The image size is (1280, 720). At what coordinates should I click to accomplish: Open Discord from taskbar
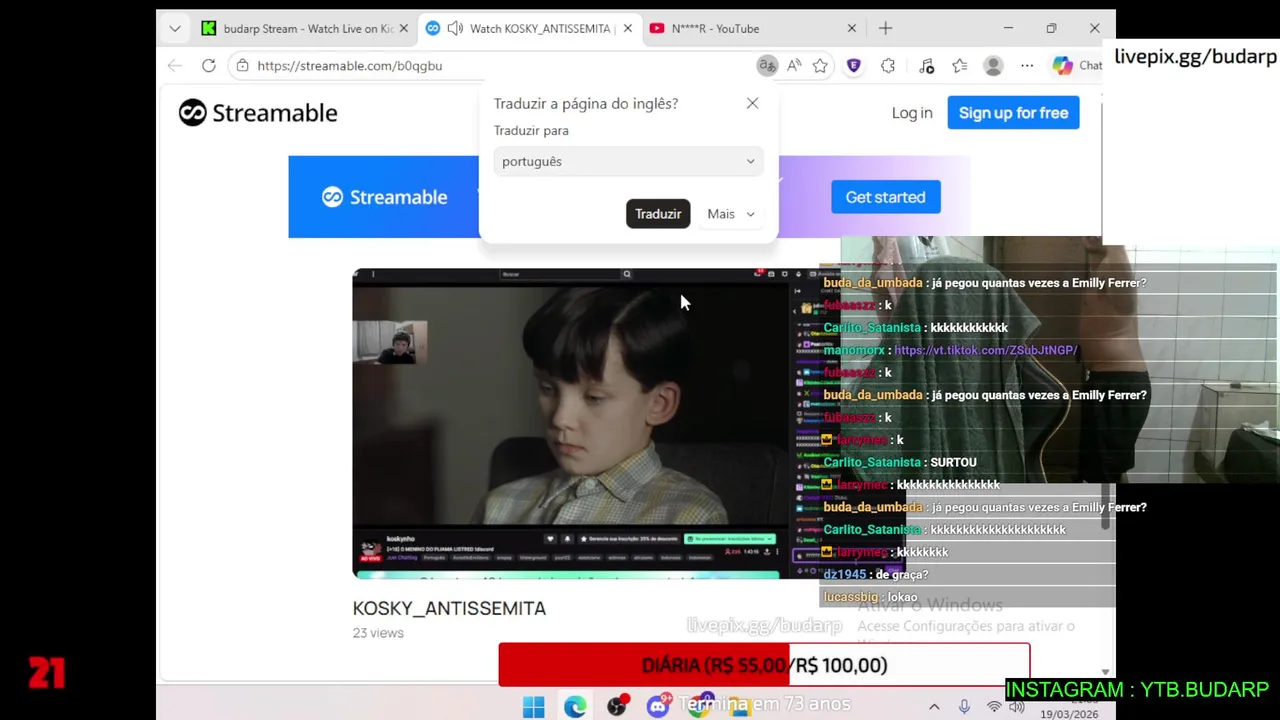[658, 707]
